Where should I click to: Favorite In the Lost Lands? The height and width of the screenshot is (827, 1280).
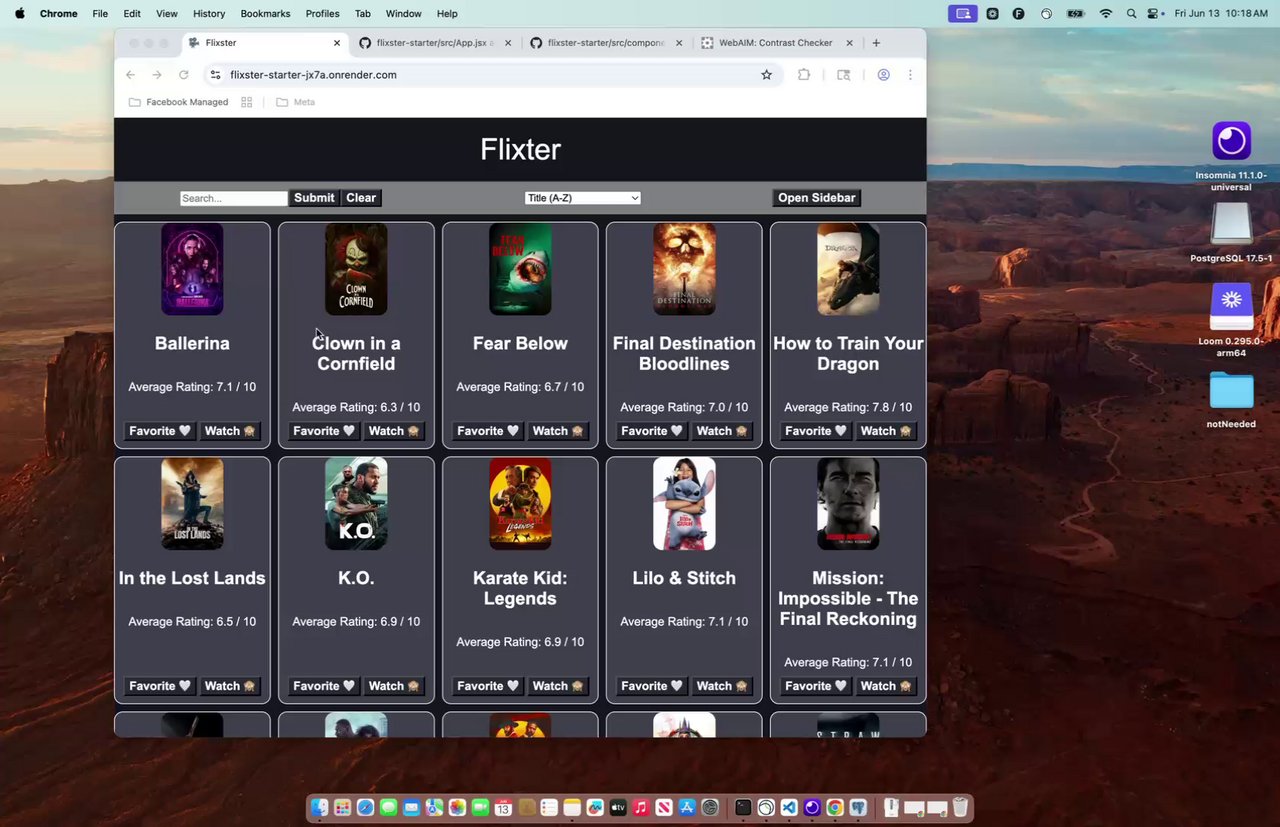tap(159, 686)
